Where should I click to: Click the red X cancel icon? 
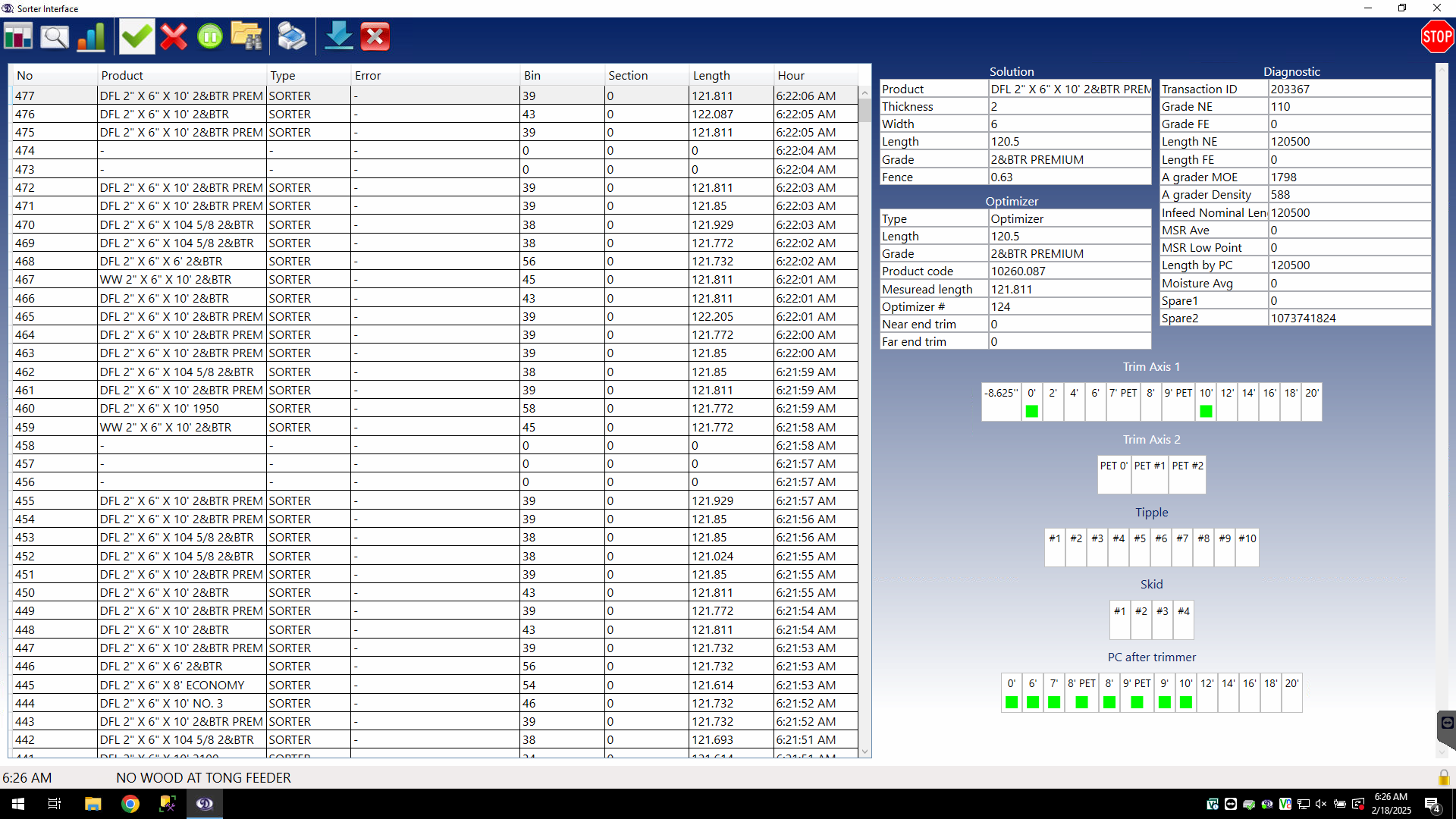[x=174, y=36]
